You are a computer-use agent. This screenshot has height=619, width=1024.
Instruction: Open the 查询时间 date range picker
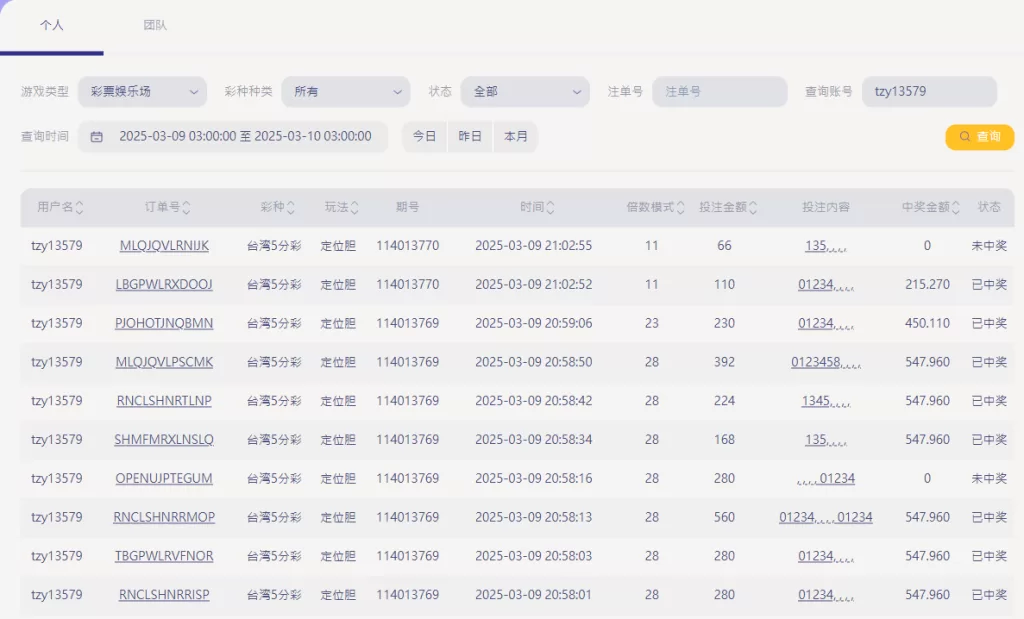click(232, 136)
